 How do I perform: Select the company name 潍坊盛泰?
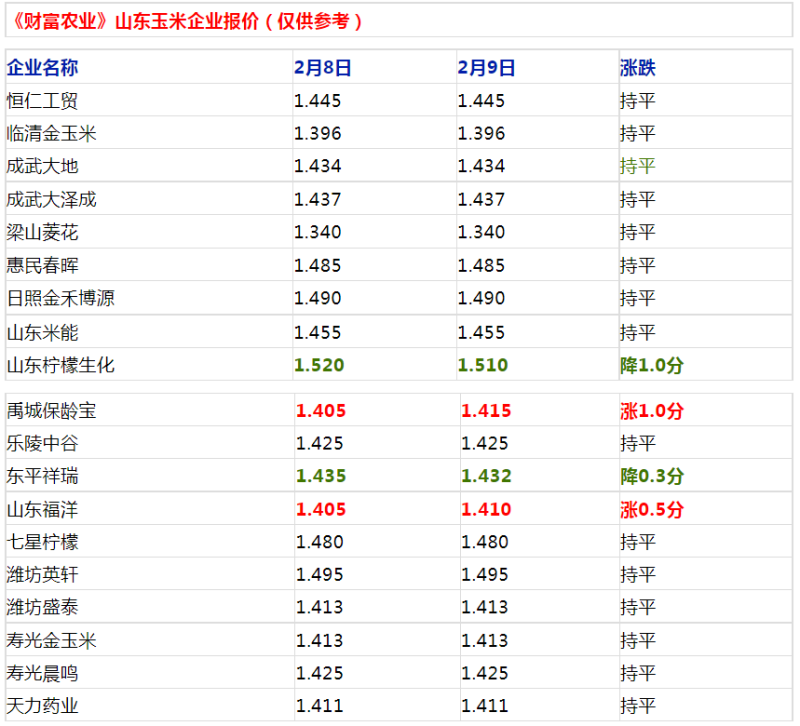(42, 607)
